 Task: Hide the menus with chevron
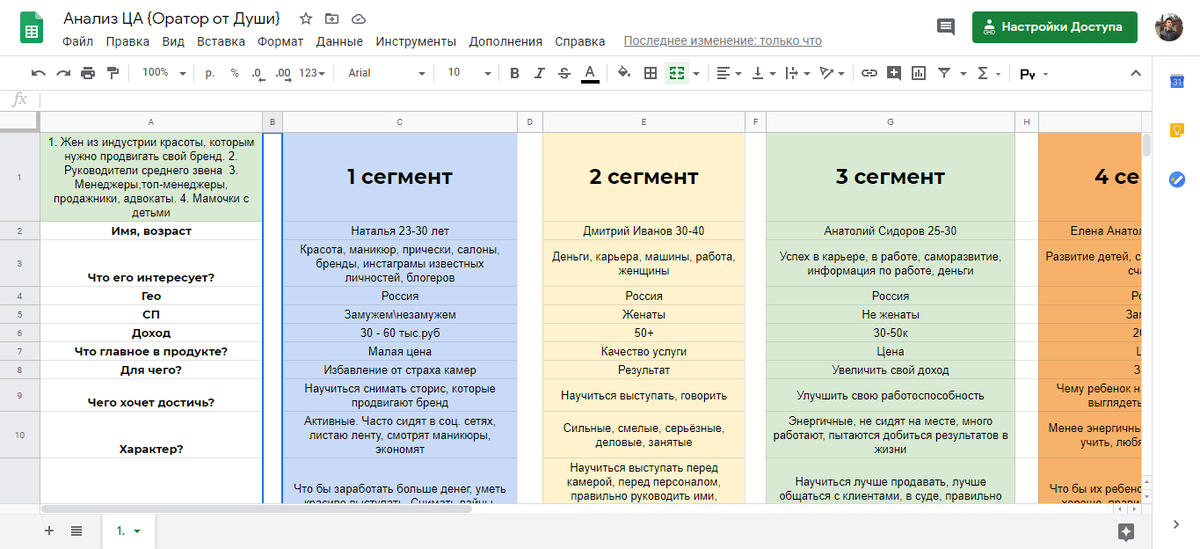click(1135, 73)
